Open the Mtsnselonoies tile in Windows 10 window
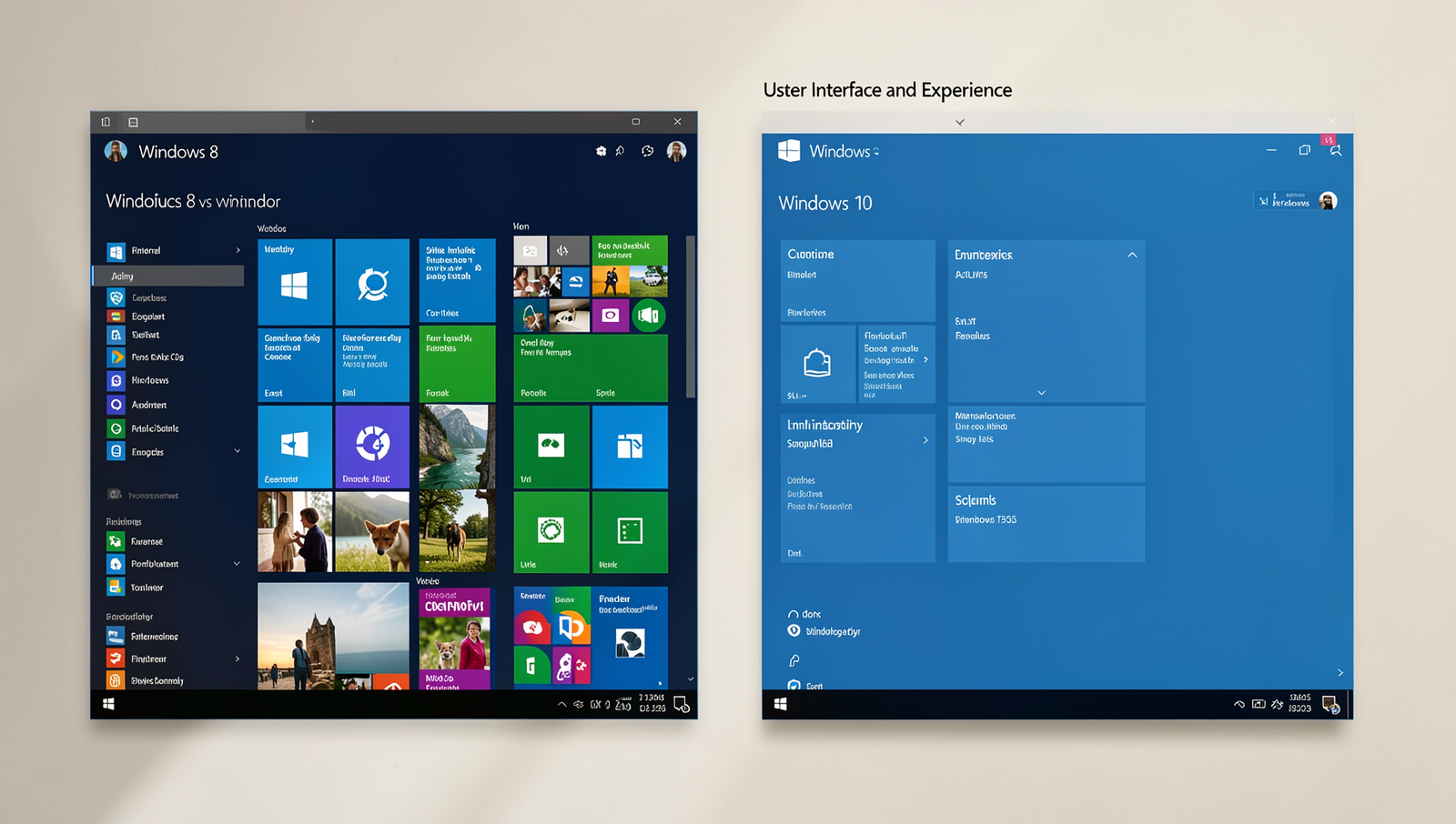The image size is (1456, 824). coord(1046,444)
